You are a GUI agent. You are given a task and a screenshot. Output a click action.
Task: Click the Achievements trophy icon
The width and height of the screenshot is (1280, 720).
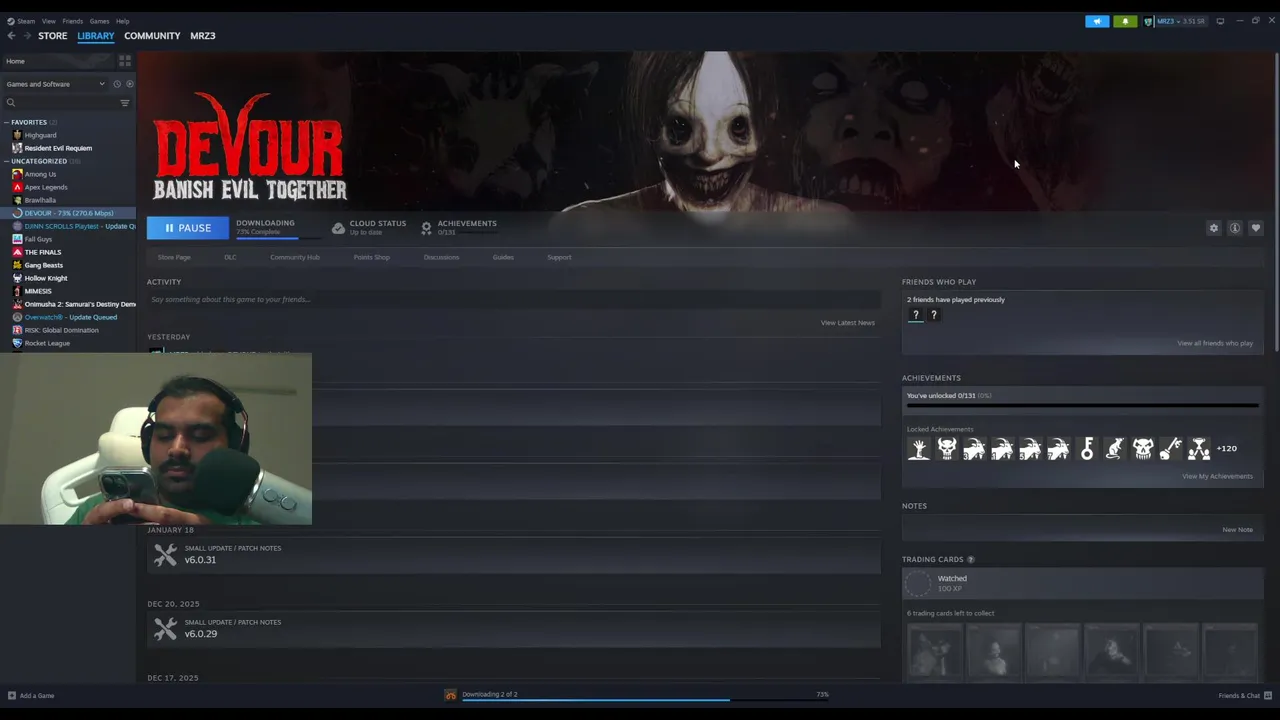(x=426, y=228)
